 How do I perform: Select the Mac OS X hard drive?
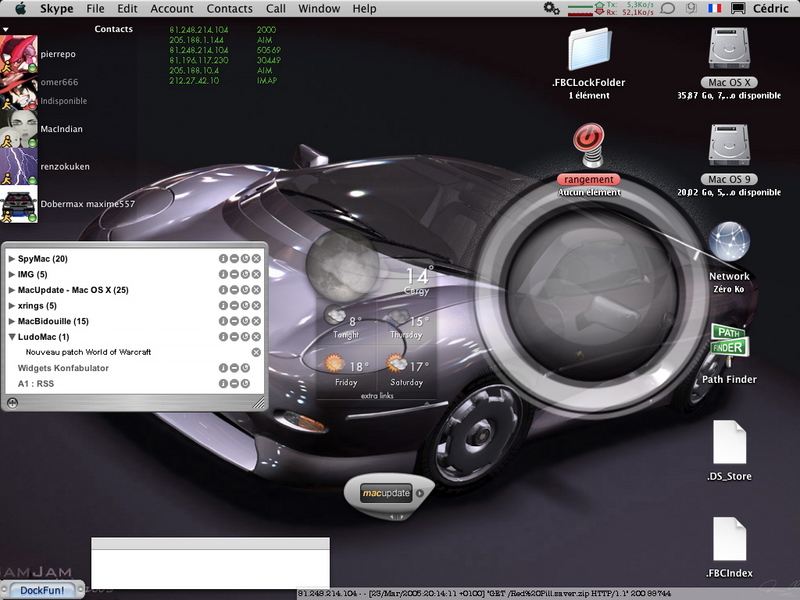click(x=729, y=48)
